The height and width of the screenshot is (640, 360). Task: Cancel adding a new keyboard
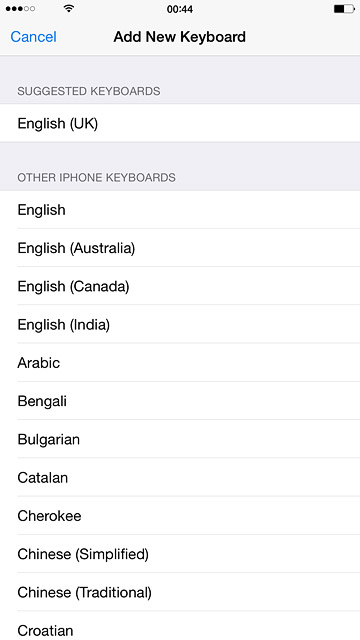click(x=33, y=37)
